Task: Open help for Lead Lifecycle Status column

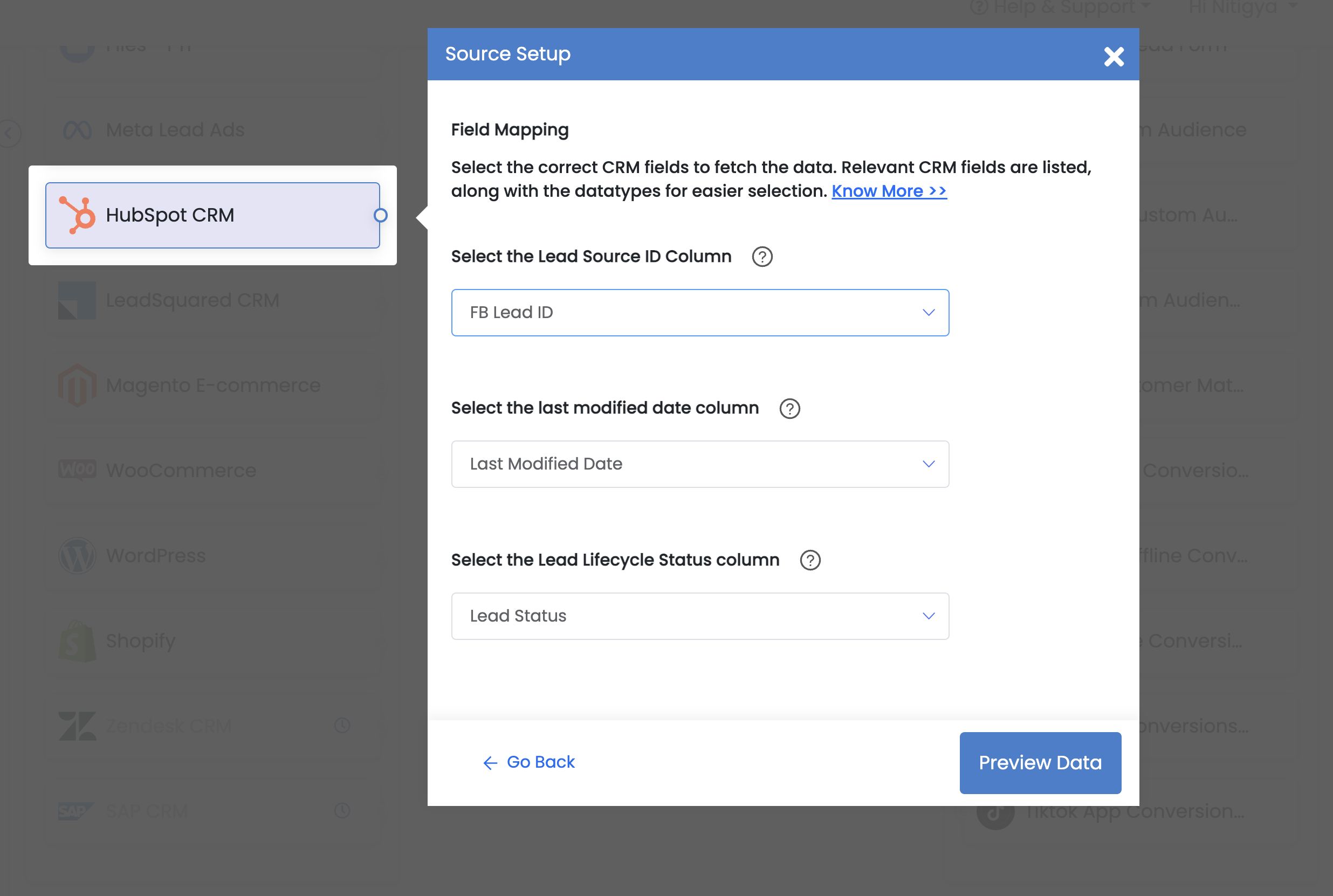Action: [x=810, y=560]
